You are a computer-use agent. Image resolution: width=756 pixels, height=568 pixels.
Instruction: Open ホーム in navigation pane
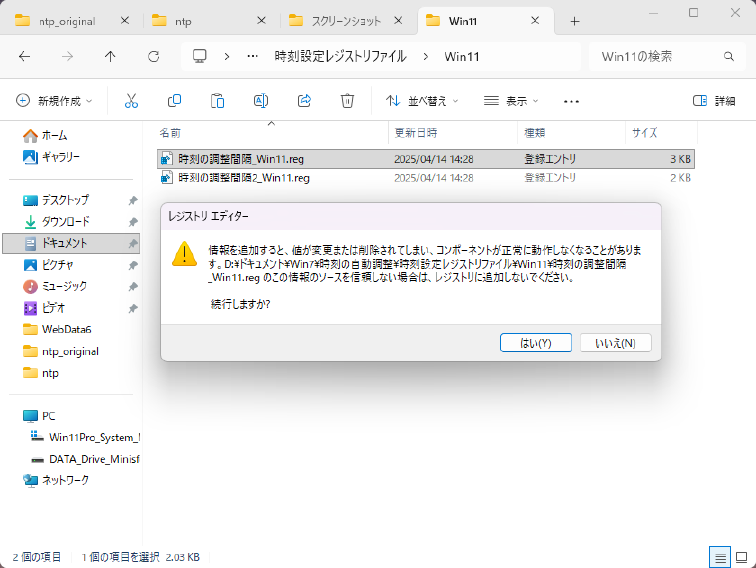pyautogui.click(x=54, y=135)
